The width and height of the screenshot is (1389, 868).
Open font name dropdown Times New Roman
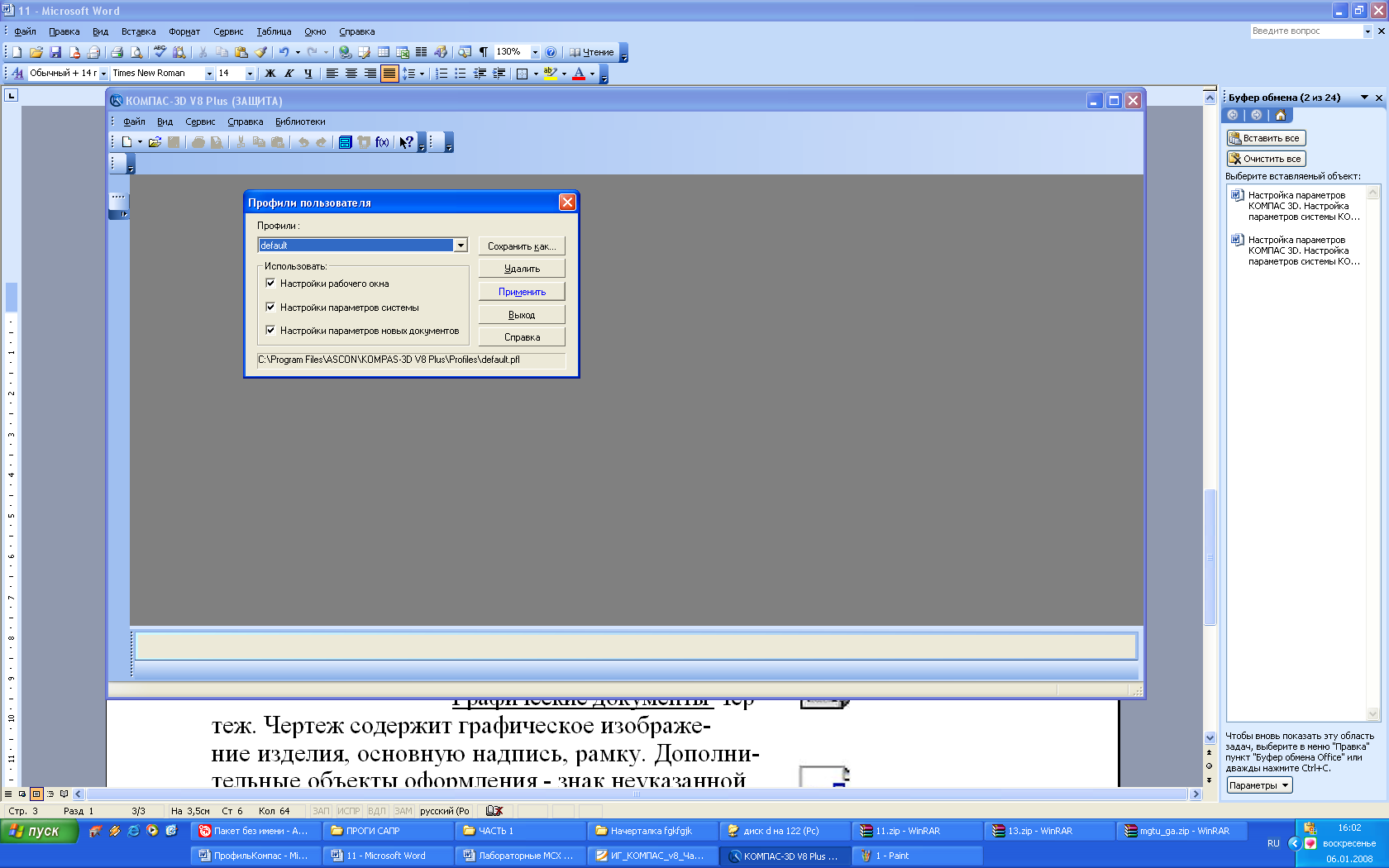coord(209,74)
